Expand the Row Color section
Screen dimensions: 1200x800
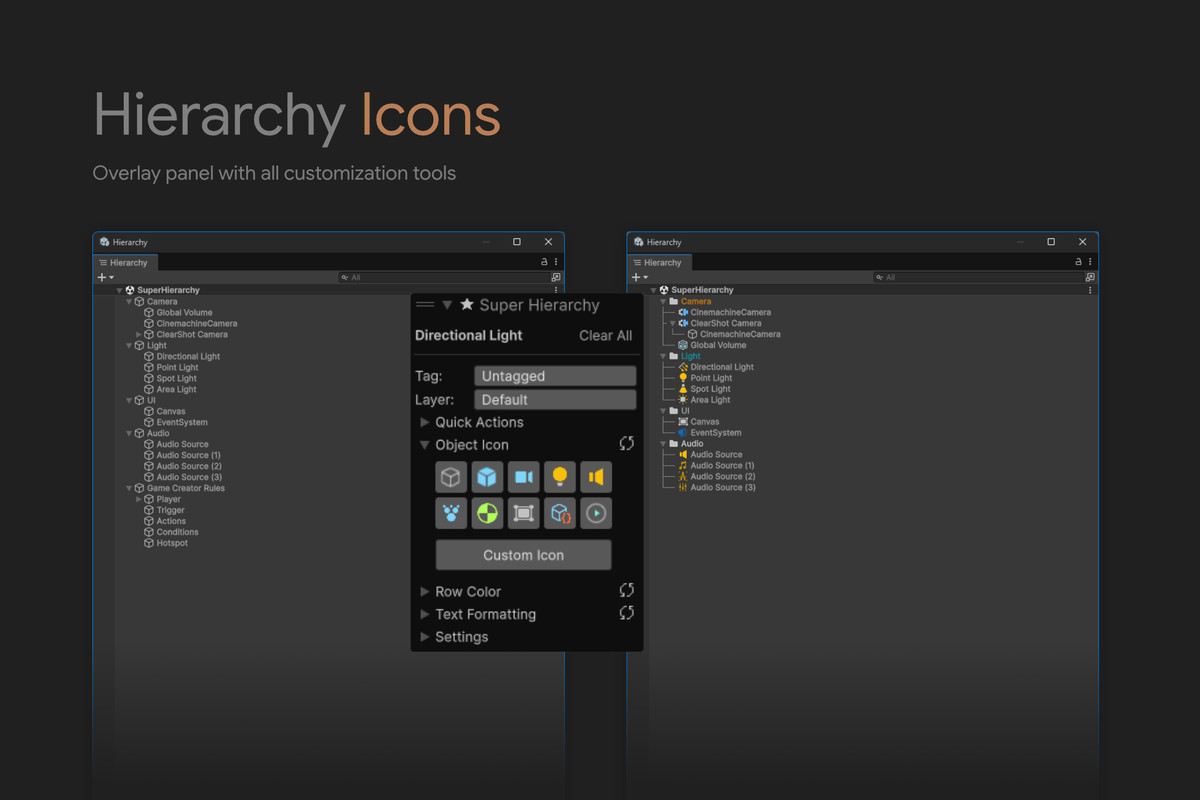[x=425, y=591]
